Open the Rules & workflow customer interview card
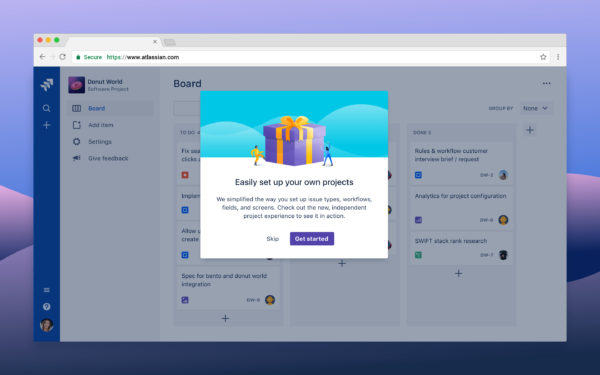This screenshot has height=375, width=600. click(461, 164)
